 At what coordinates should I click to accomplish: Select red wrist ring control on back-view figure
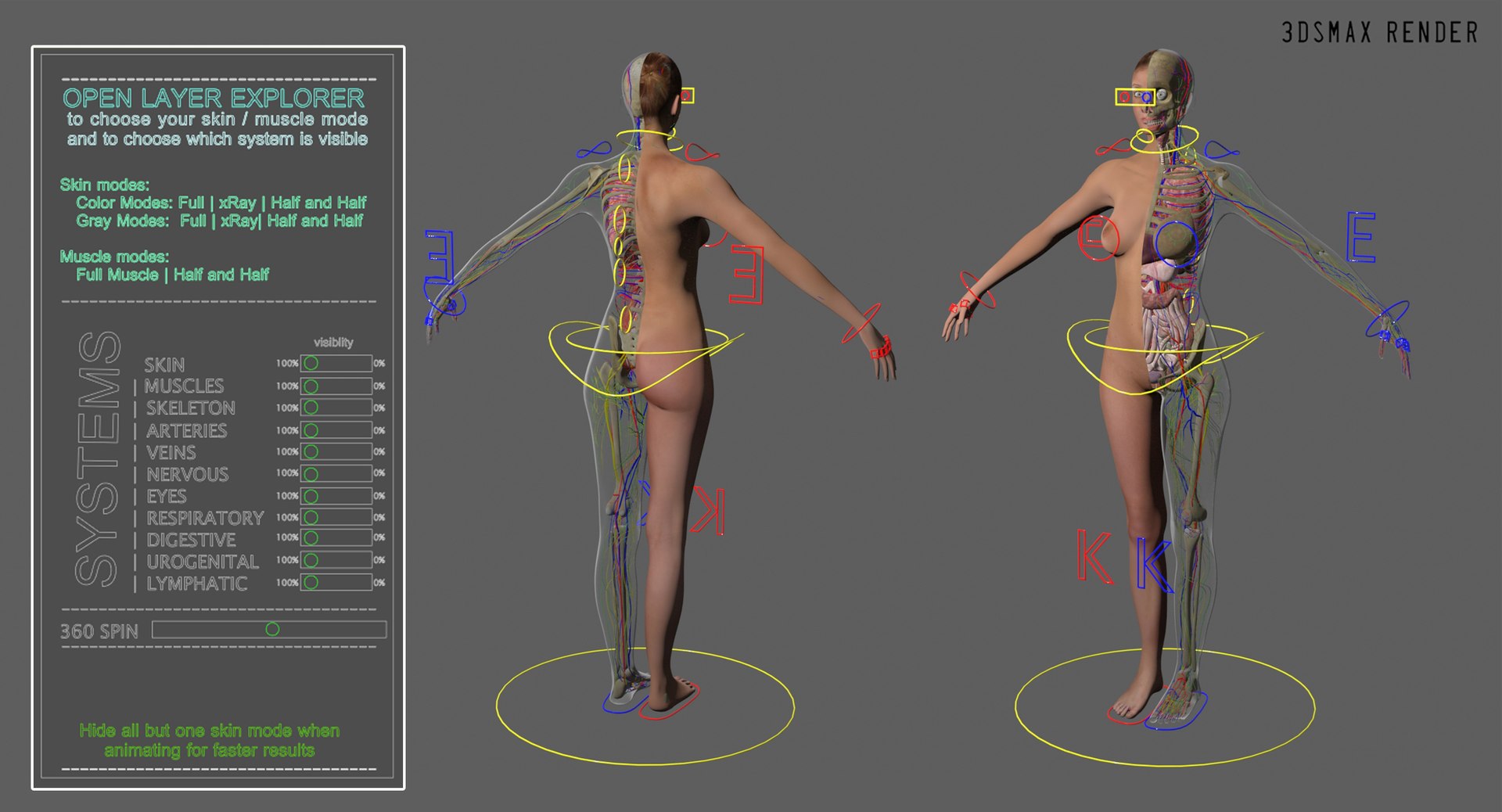tap(861, 324)
